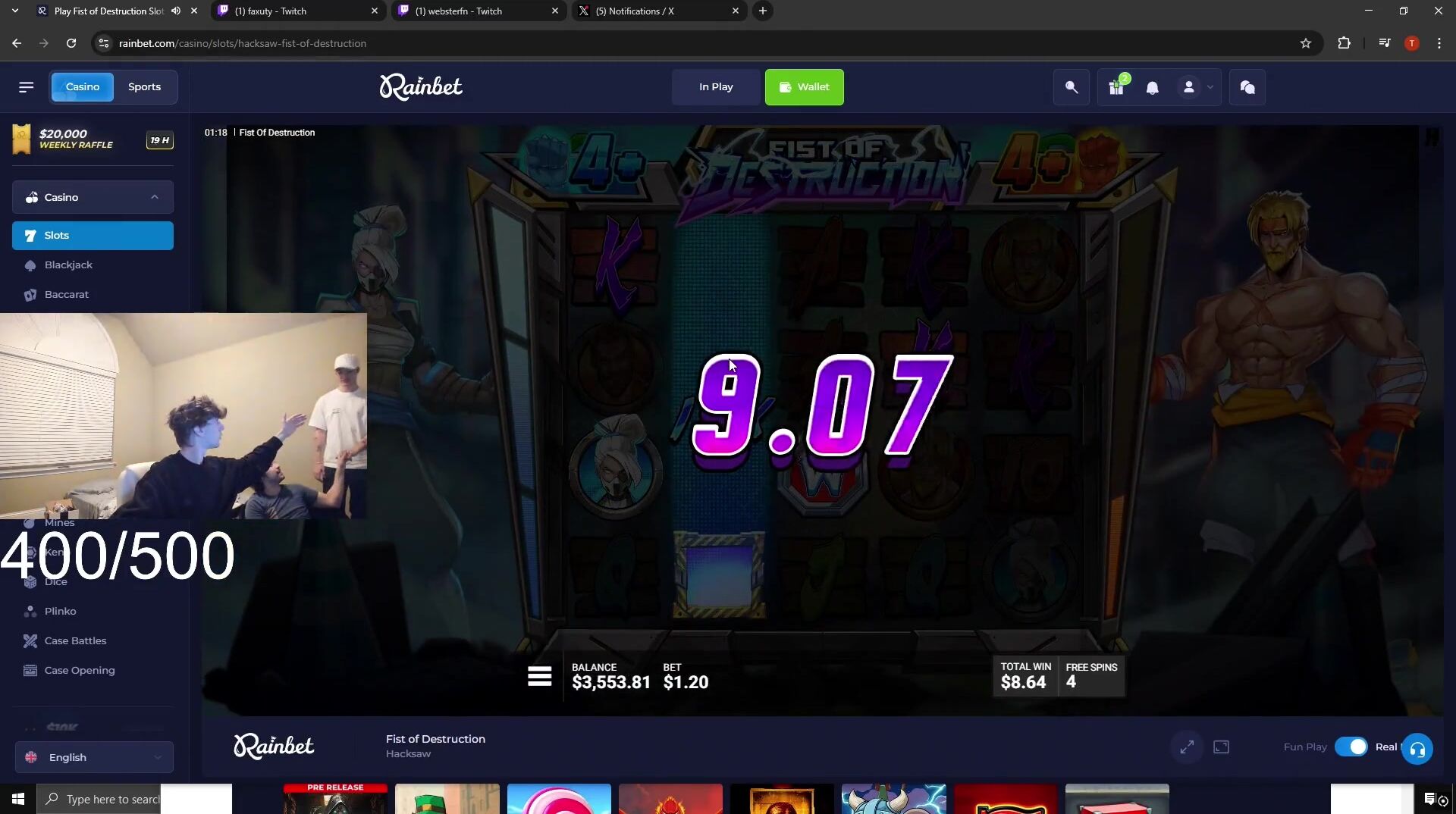Open the chat panel
1456x814 pixels.
1247,87
